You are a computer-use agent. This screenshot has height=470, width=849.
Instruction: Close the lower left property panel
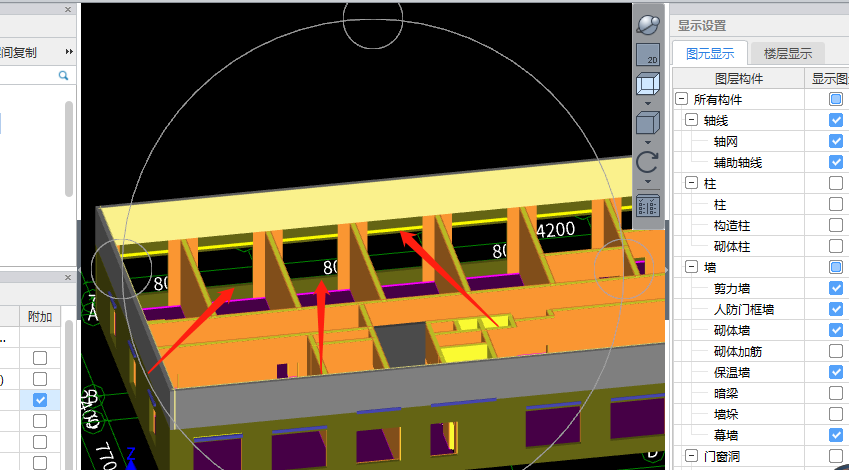(68, 277)
